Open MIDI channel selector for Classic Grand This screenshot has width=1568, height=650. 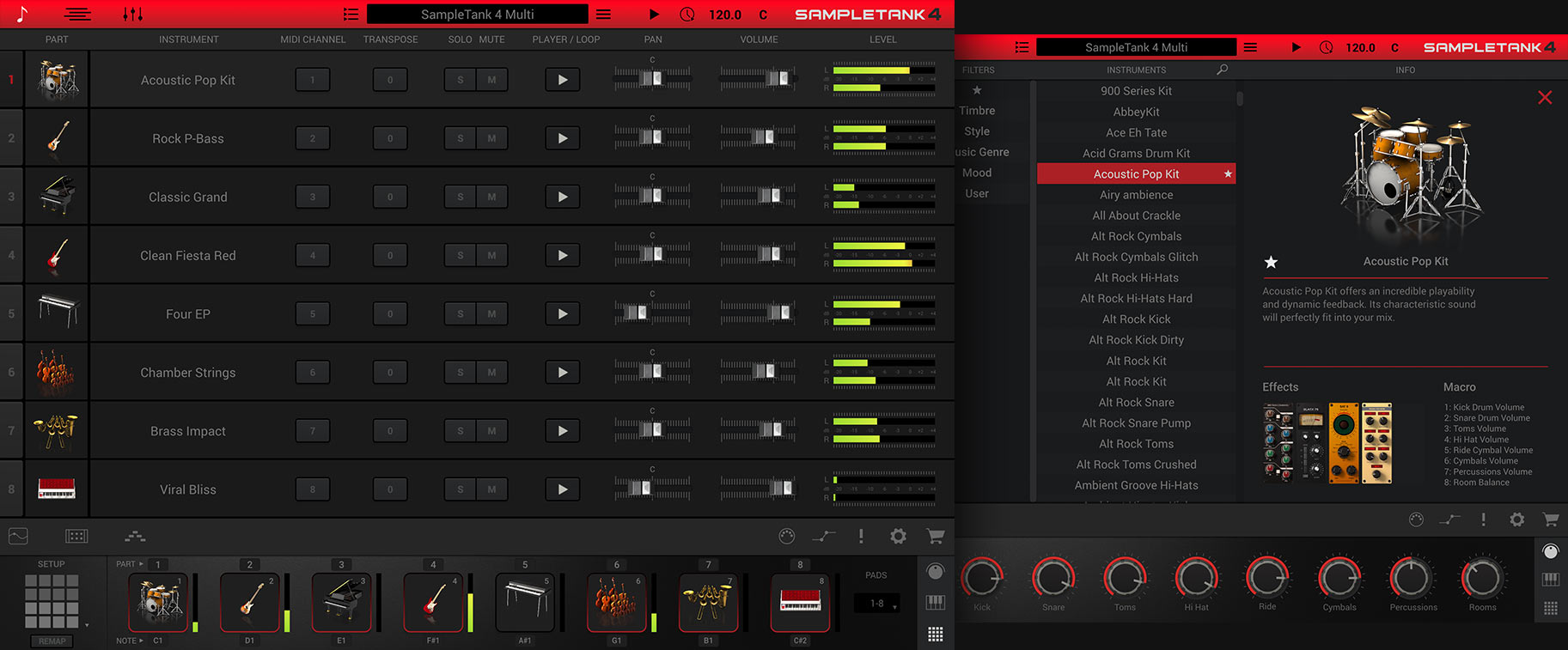coord(313,197)
